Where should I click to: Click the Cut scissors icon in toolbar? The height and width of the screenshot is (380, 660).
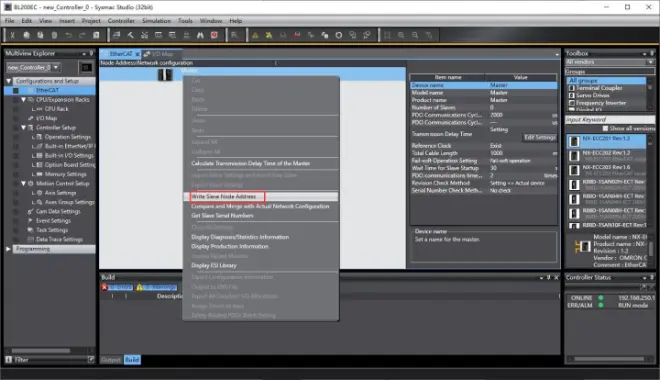point(12,35)
